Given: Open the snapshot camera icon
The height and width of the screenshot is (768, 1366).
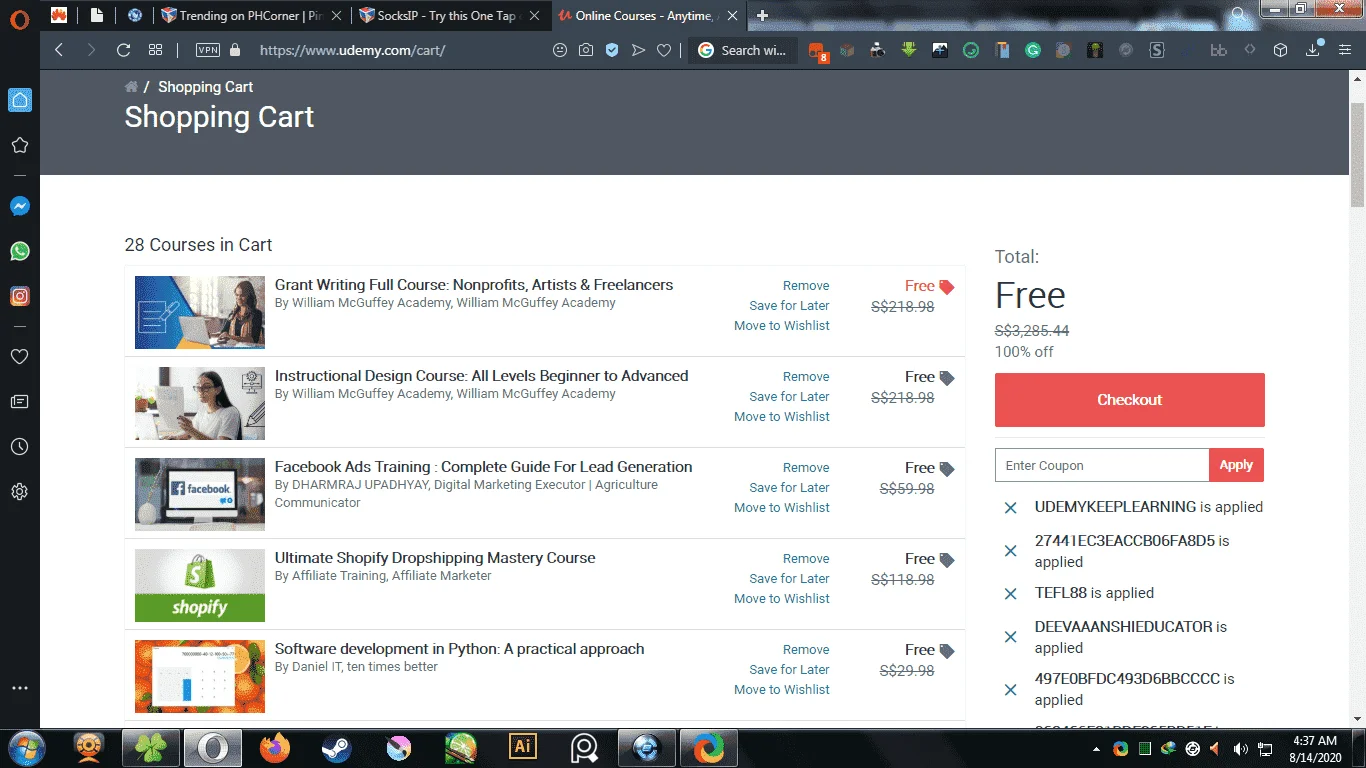Looking at the screenshot, I should [x=586, y=50].
